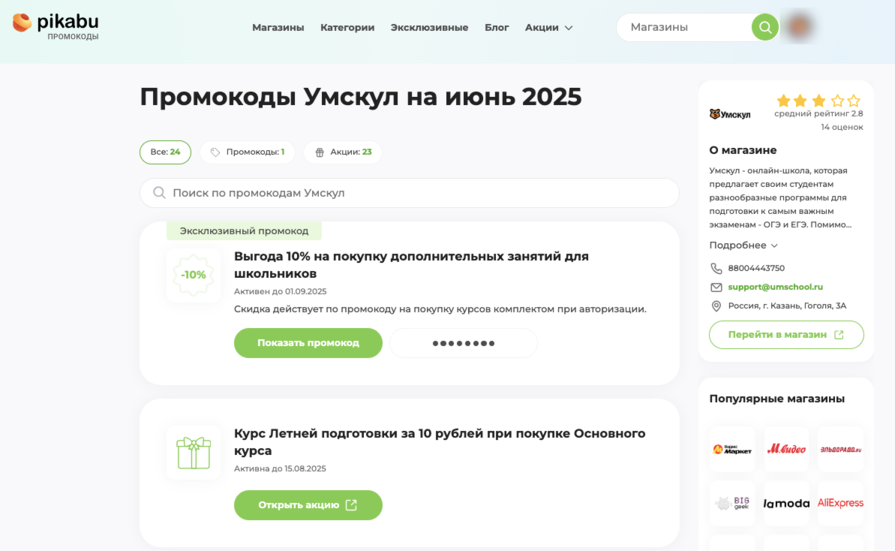Viewport: 895px width, 551px height.
Task: Open the Pikabu promo codes logo
Action: point(55,26)
